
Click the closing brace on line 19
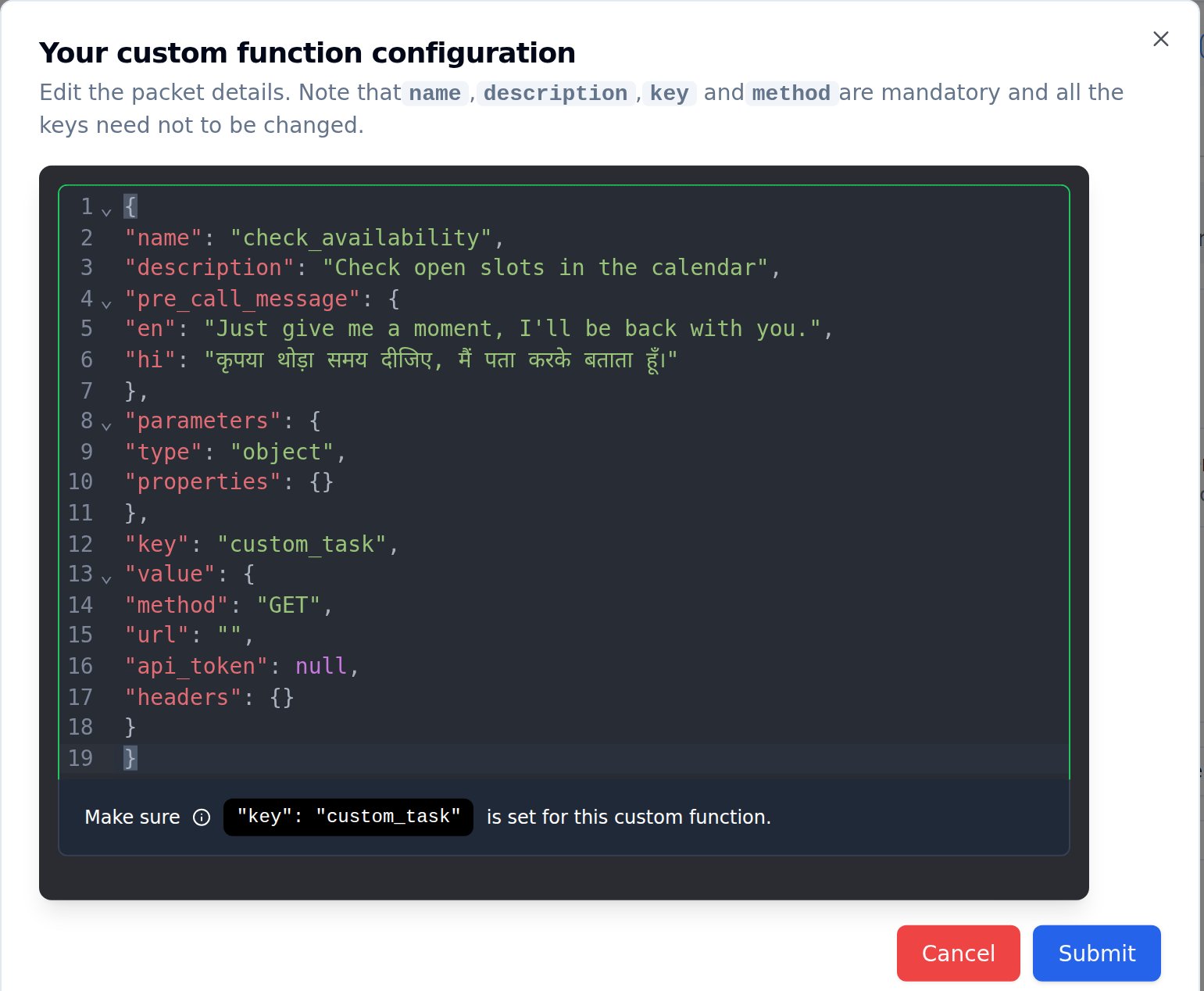point(130,758)
